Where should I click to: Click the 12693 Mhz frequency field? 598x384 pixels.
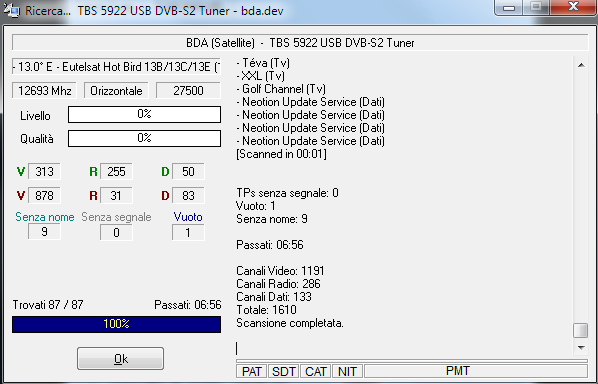[44, 91]
